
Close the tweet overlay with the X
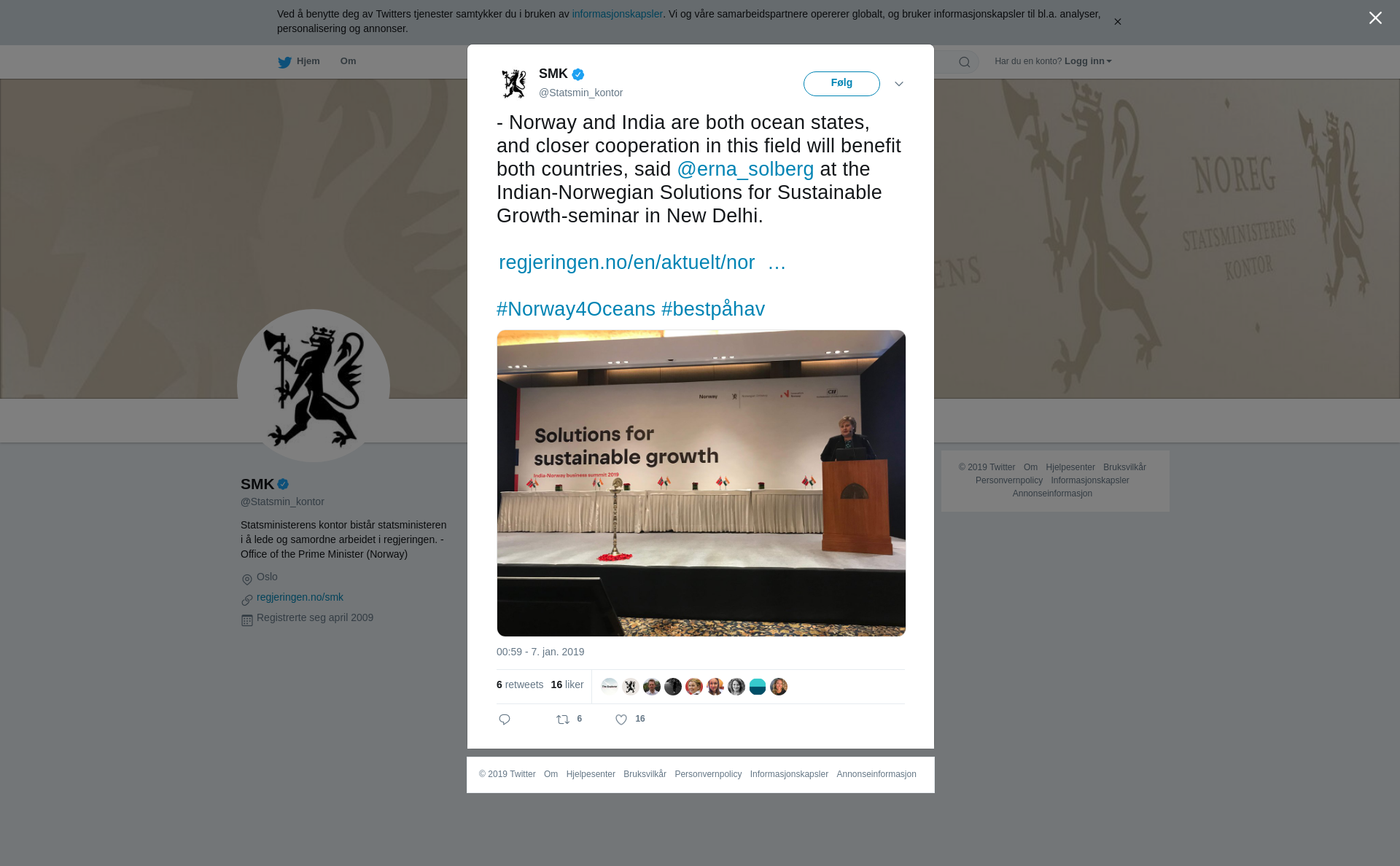coord(1375,18)
